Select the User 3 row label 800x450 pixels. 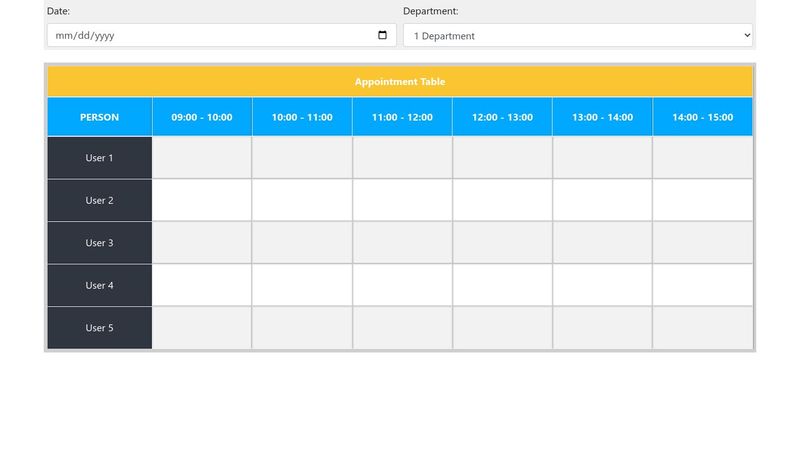tap(99, 243)
